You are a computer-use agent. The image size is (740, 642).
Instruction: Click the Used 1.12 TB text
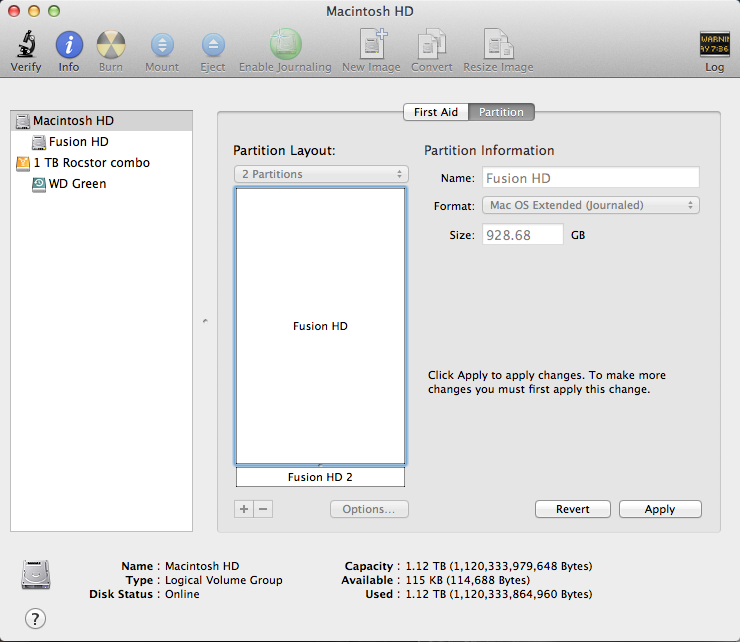coord(499,594)
